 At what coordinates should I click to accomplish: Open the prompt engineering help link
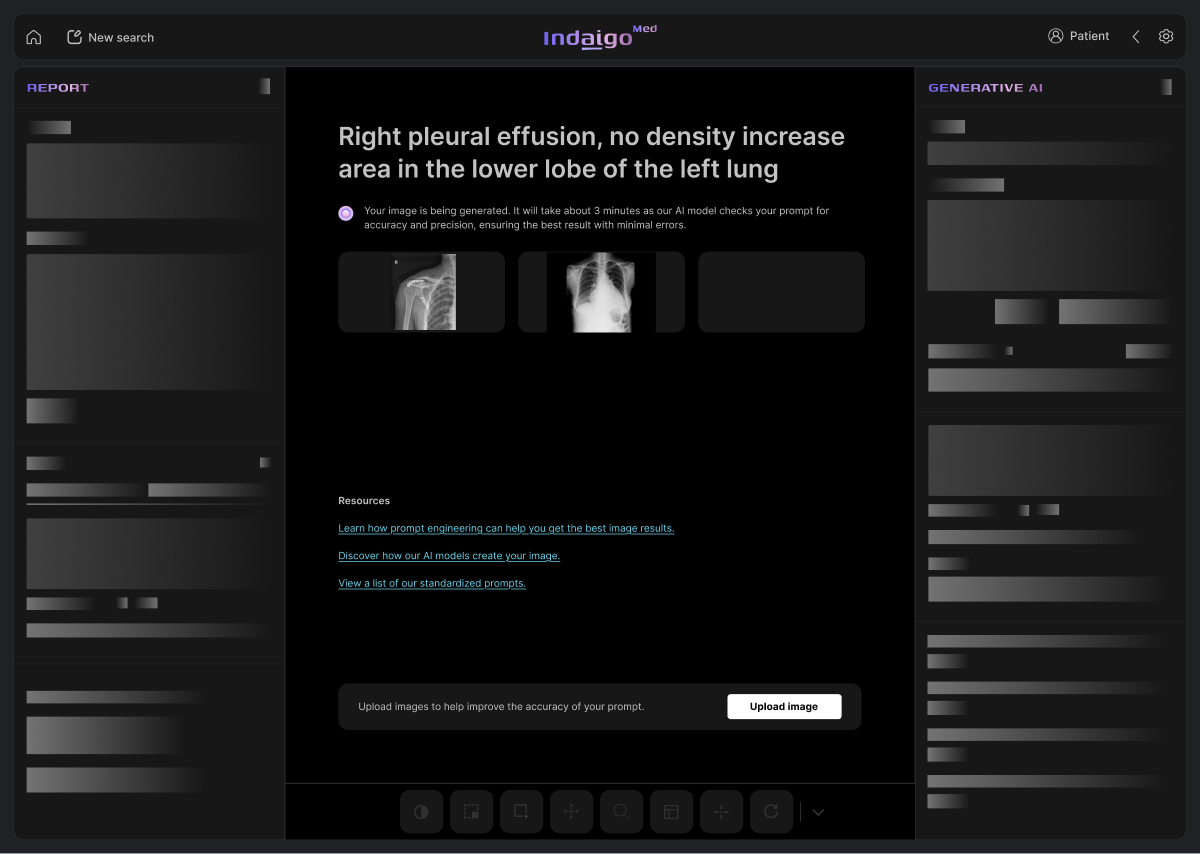point(506,528)
